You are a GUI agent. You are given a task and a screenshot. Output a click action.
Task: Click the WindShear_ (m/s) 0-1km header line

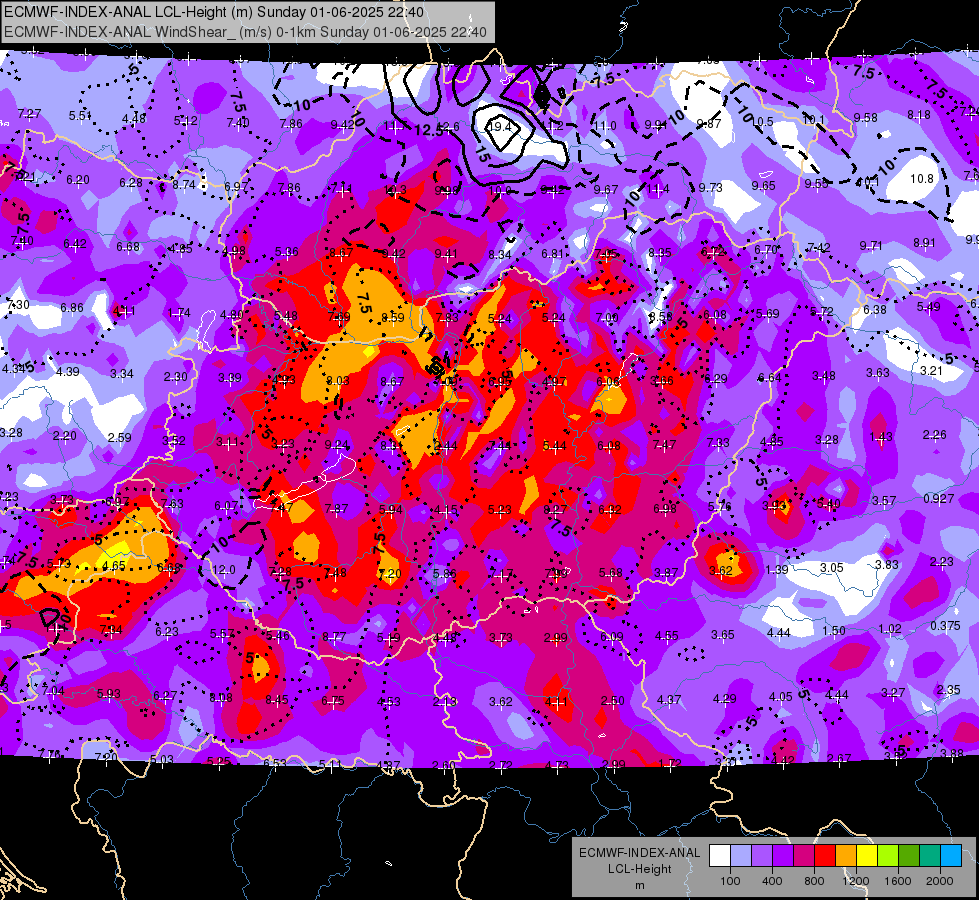(x=245, y=32)
